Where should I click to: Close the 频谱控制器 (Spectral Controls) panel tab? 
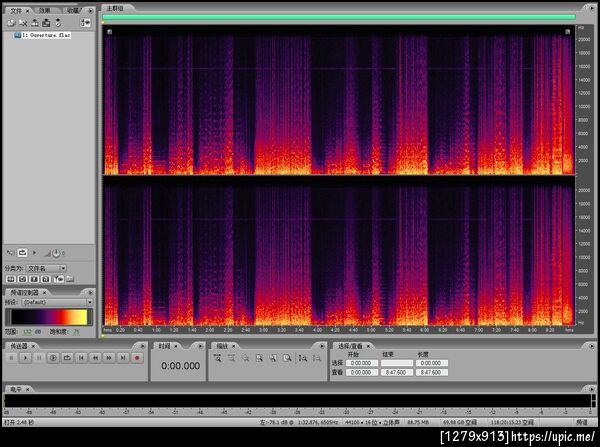click(44, 292)
